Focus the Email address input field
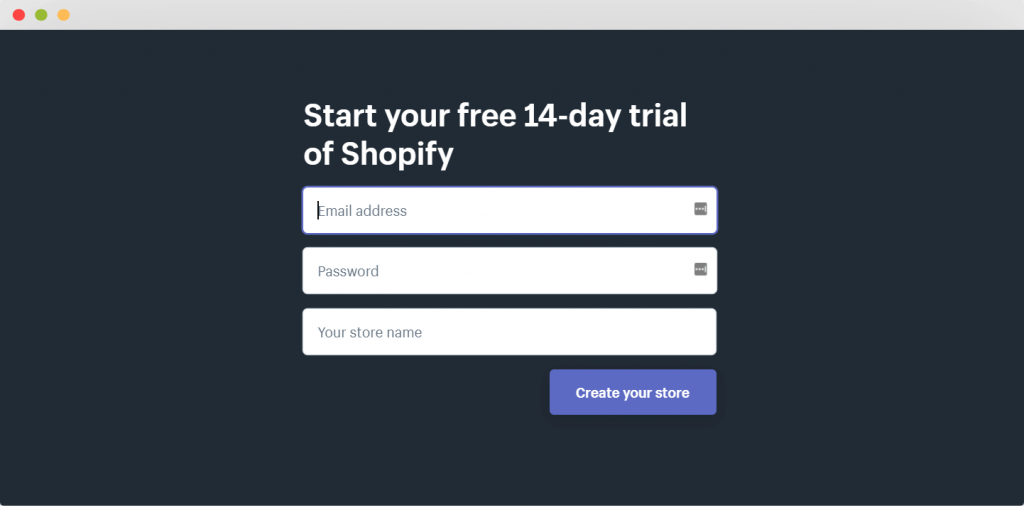This screenshot has width=1024, height=510. 509,210
